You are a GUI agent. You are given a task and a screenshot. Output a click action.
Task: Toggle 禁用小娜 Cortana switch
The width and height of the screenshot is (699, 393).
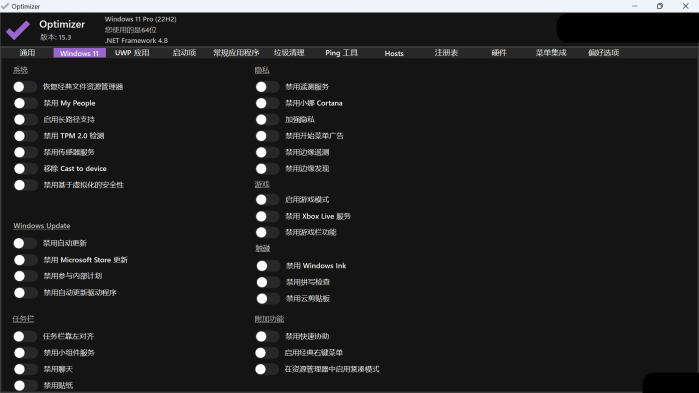coord(267,103)
